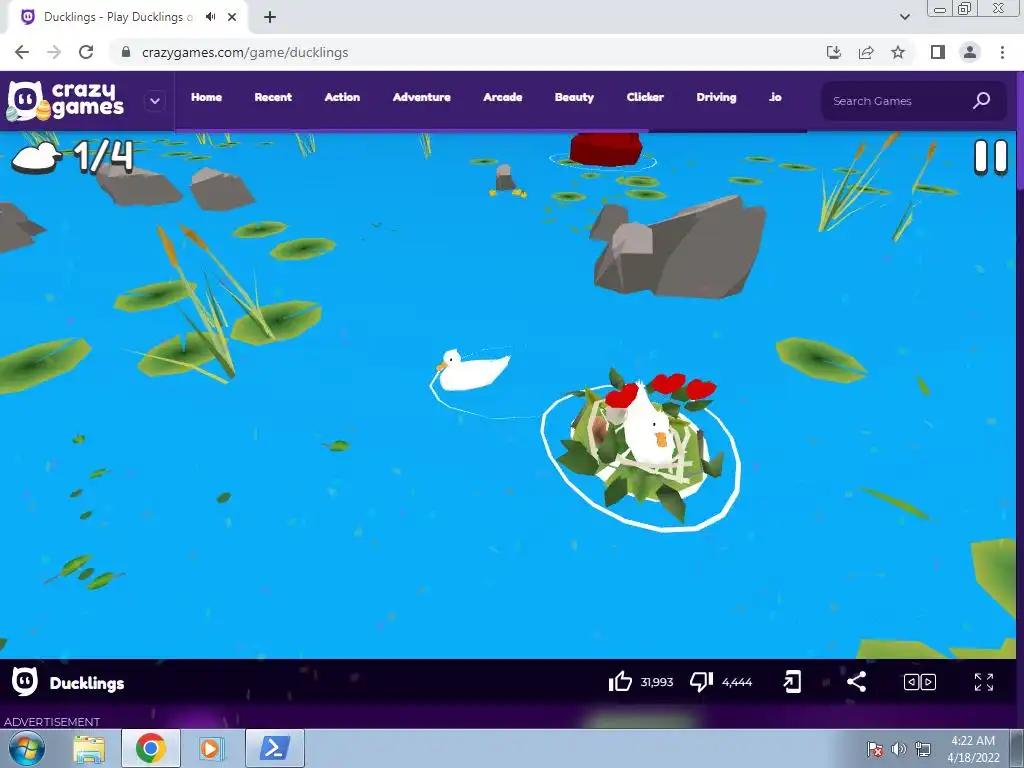Reload the page

pos(86,52)
